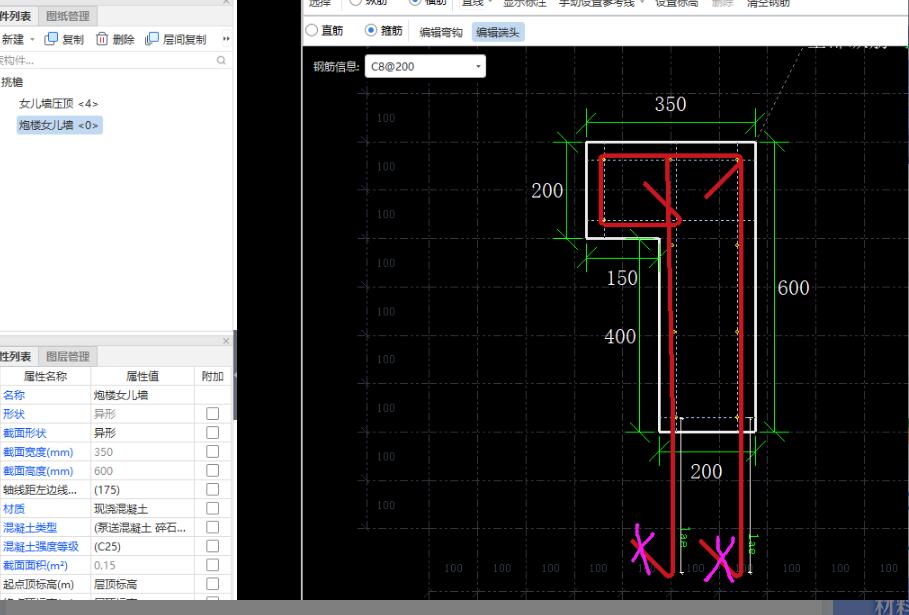The image size is (909, 615).
Task: Click the 150 dimension label in drawing
Action: (x=622, y=278)
